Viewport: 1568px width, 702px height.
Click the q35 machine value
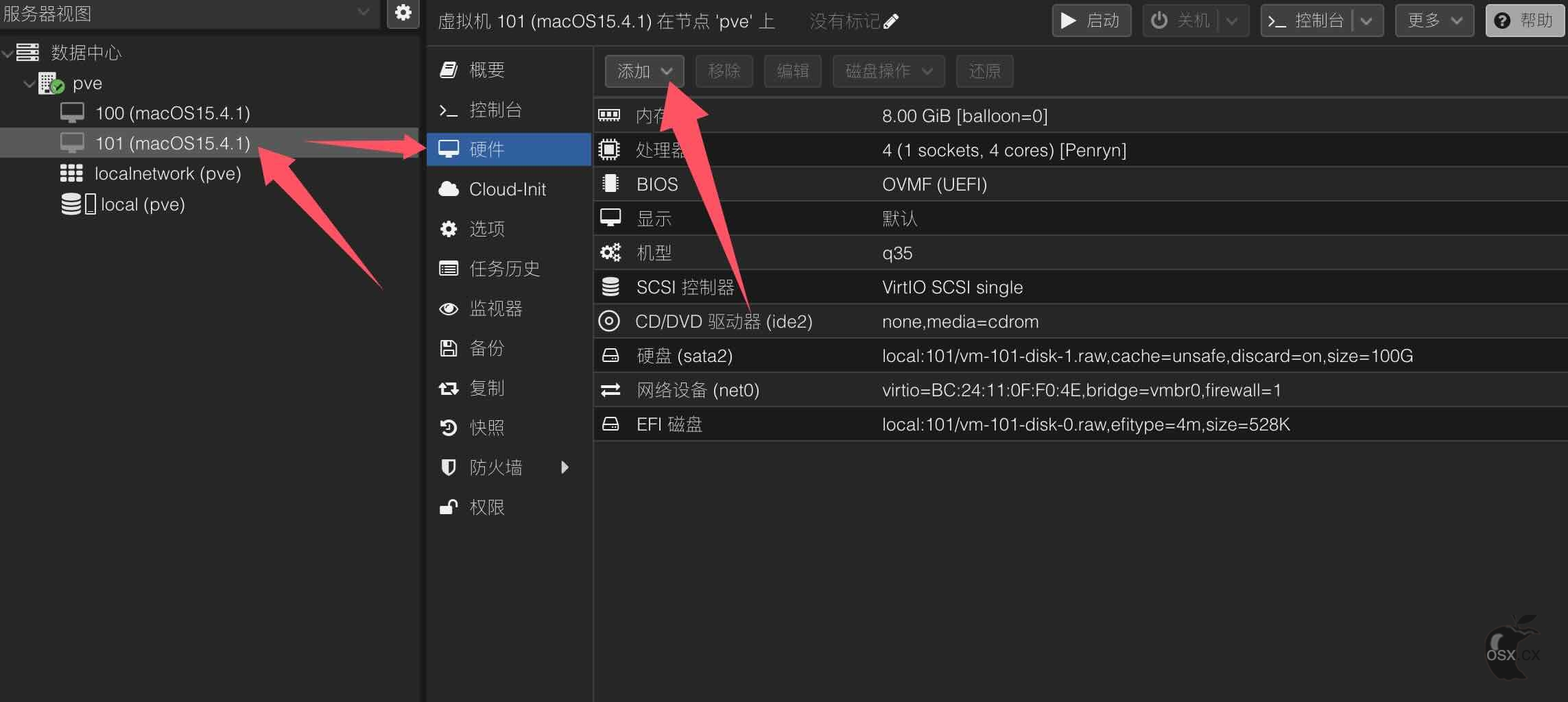(897, 254)
